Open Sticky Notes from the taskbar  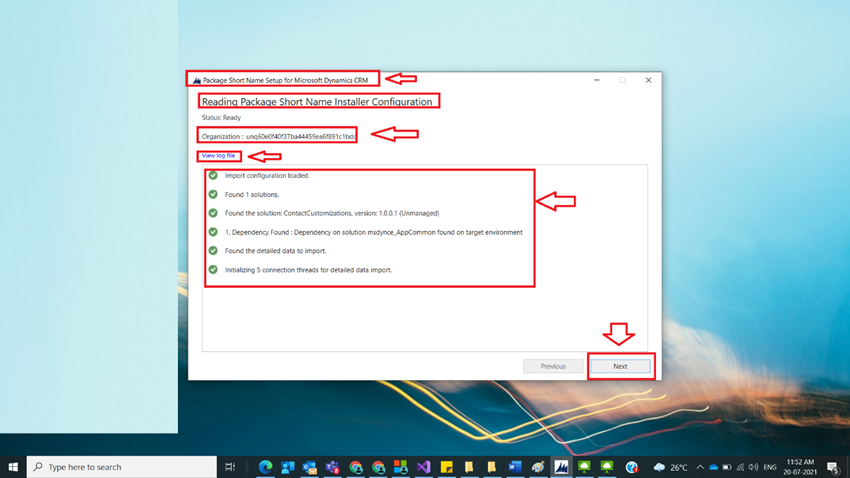tap(446, 467)
